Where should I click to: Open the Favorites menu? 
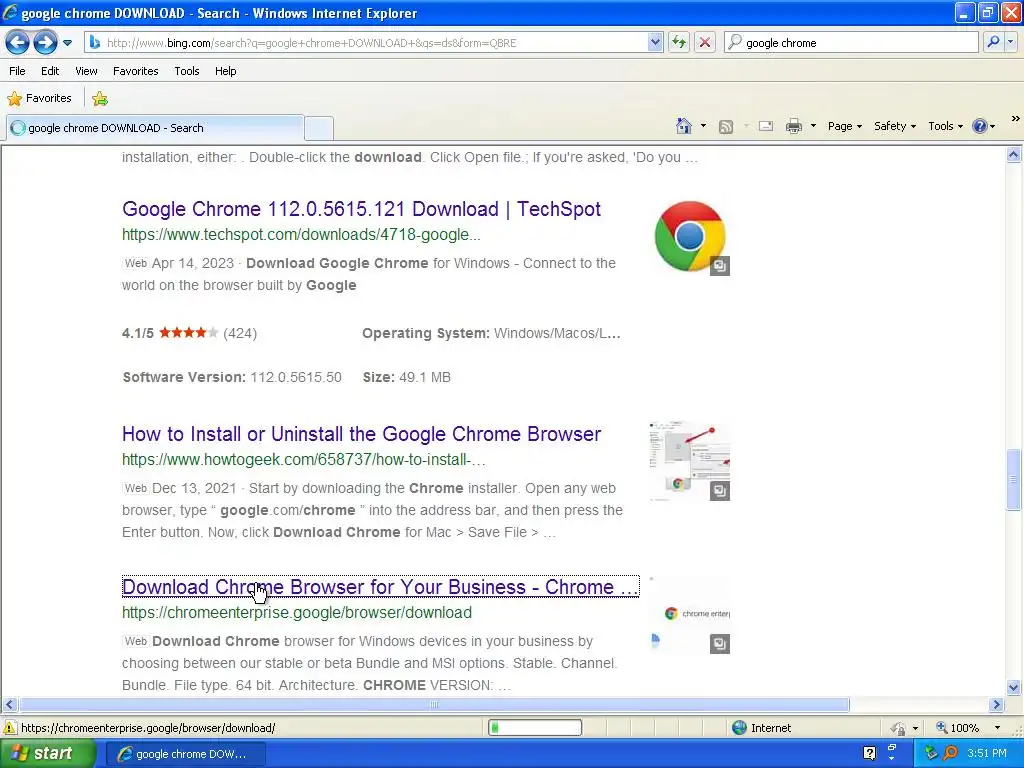point(135,71)
